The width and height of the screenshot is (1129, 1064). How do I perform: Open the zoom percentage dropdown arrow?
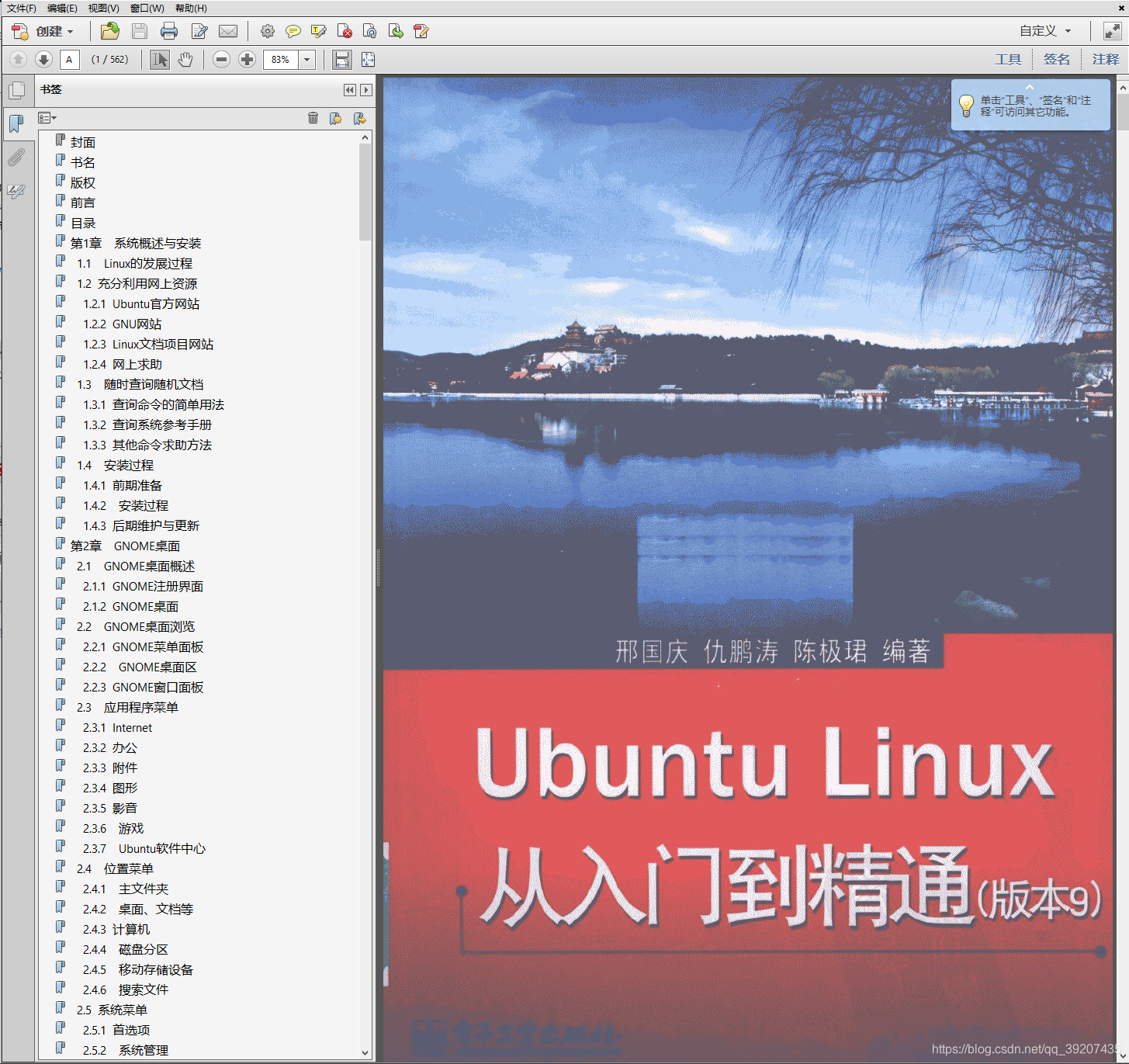pyautogui.click(x=307, y=59)
